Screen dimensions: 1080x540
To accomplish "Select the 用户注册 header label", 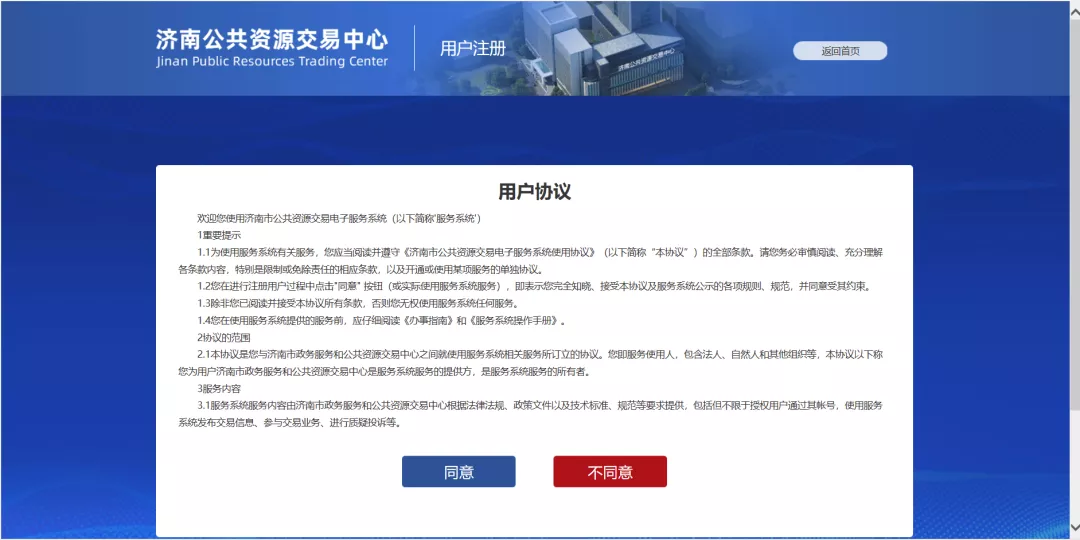I will (x=473, y=49).
